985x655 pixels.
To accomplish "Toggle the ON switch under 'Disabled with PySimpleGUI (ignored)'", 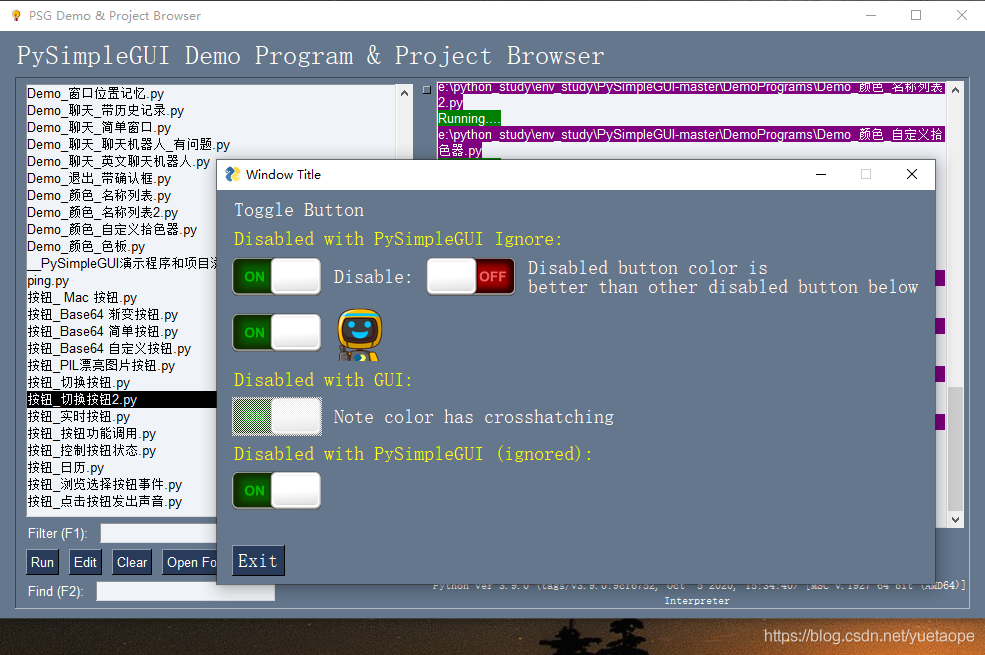I will click(276, 490).
